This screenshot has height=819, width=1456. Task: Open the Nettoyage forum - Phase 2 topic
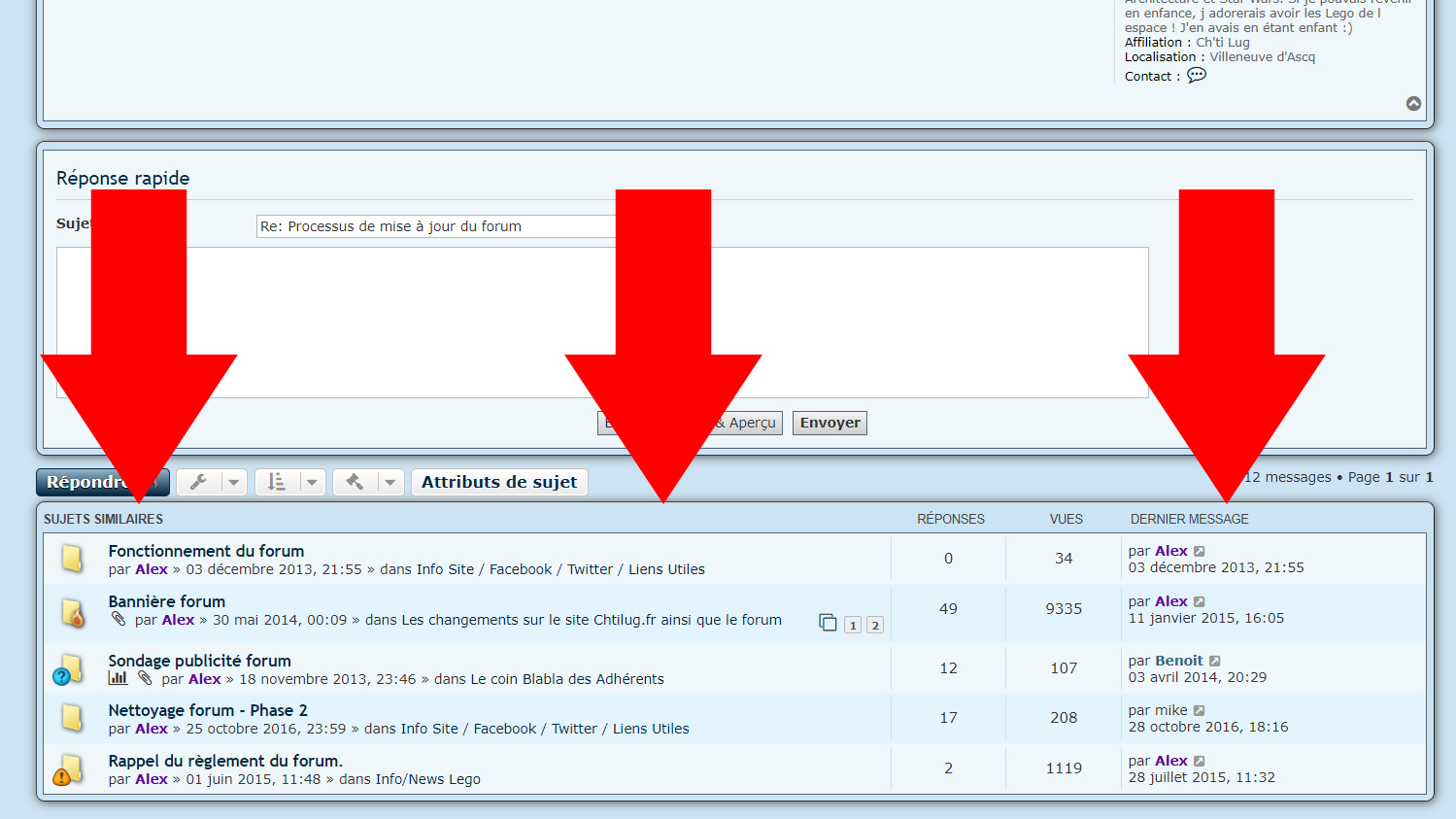point(208,710)
